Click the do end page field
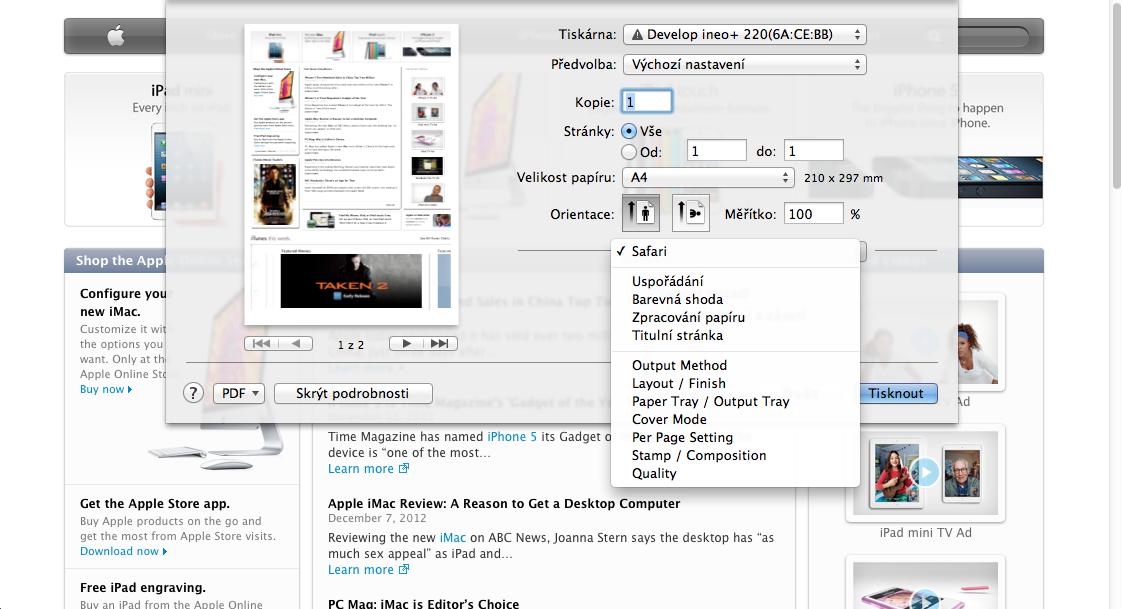This screenshot has width=1122, height=609. (814, 151)
